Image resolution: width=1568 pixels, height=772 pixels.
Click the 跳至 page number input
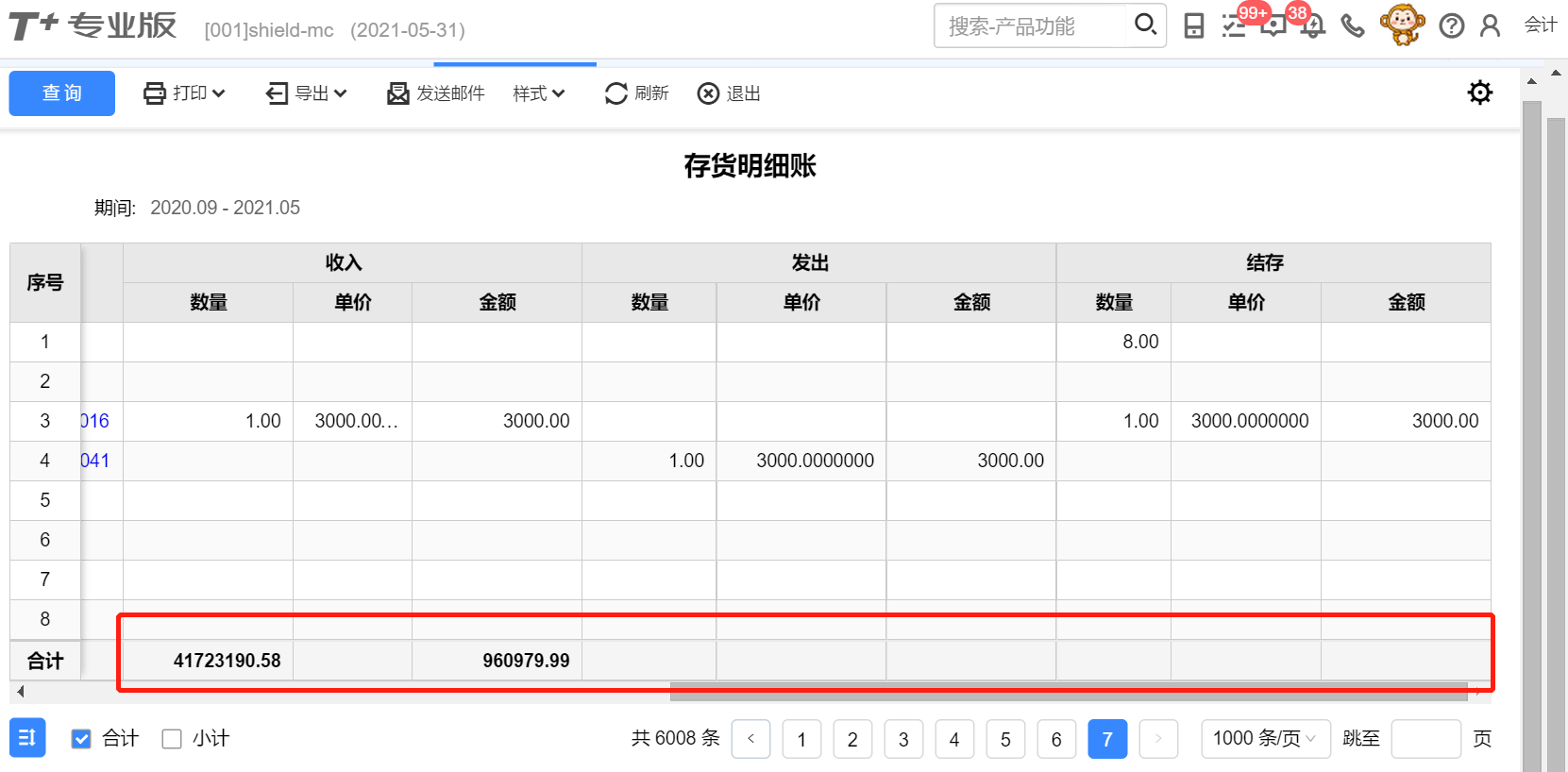[x=1426, y=739]
